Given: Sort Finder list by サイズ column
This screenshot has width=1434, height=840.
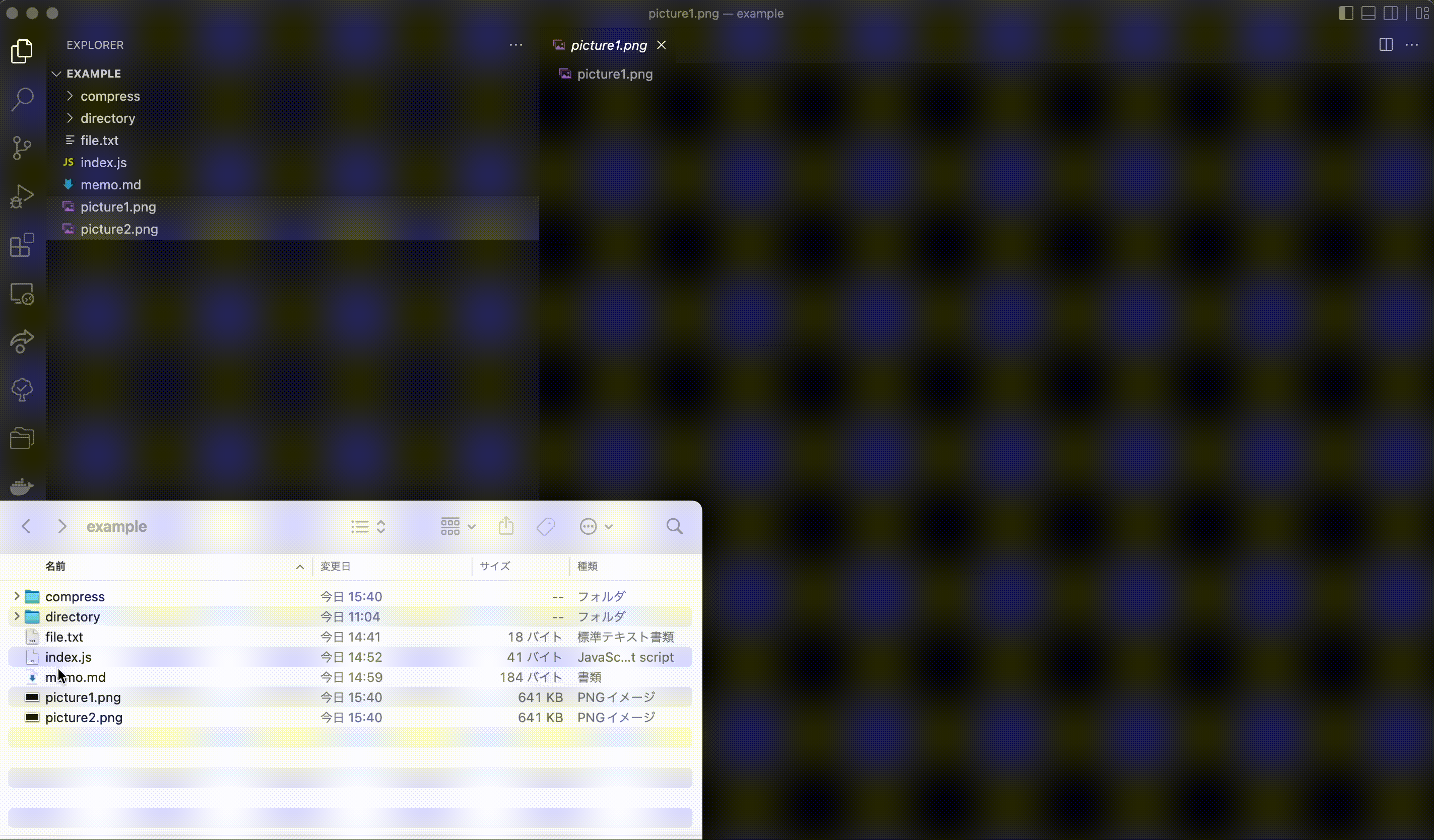Looking at the screenshot, I should [x=495, y=567].
